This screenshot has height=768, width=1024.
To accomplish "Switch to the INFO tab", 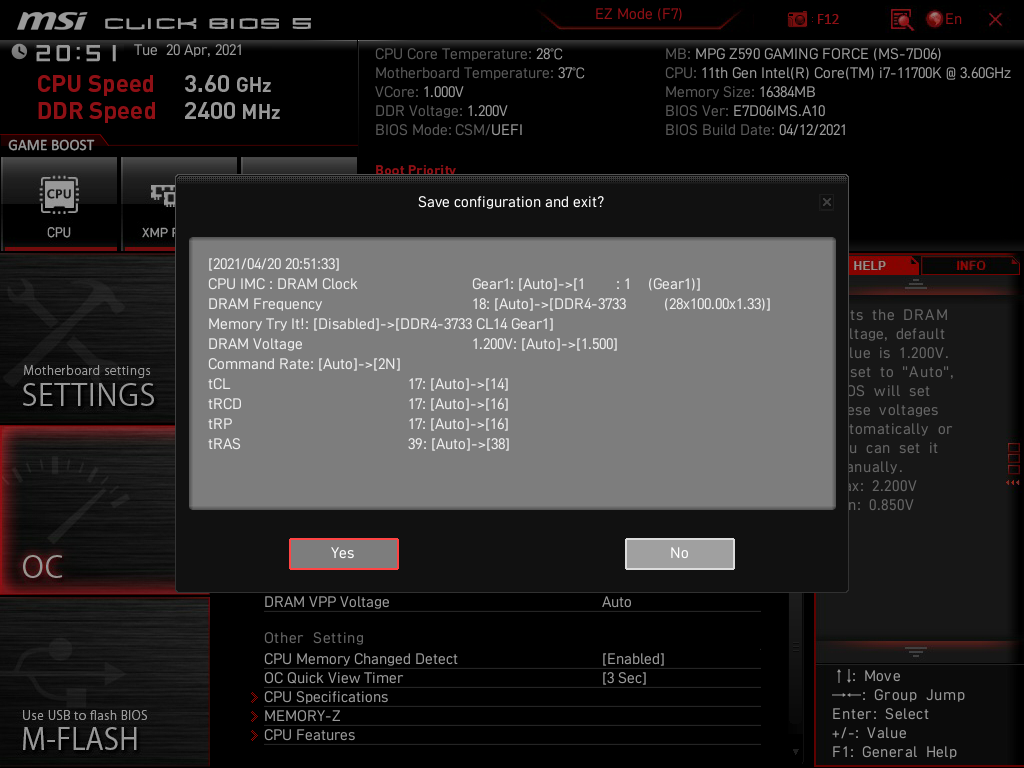I will click(x=970, y=266).
